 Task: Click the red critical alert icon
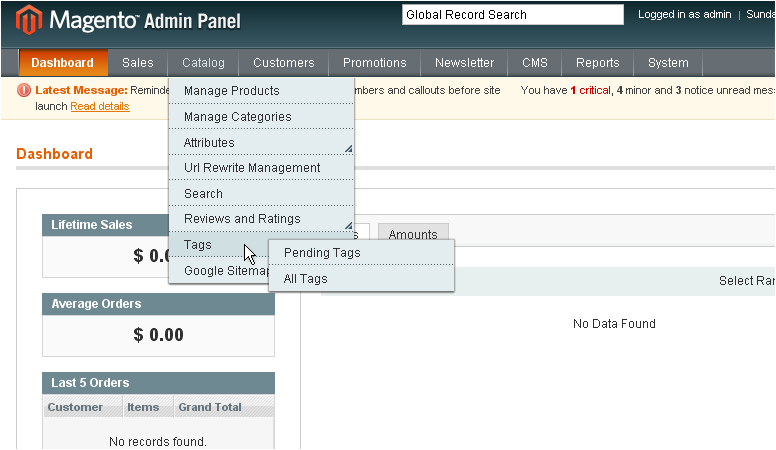[x=24, y=90]
